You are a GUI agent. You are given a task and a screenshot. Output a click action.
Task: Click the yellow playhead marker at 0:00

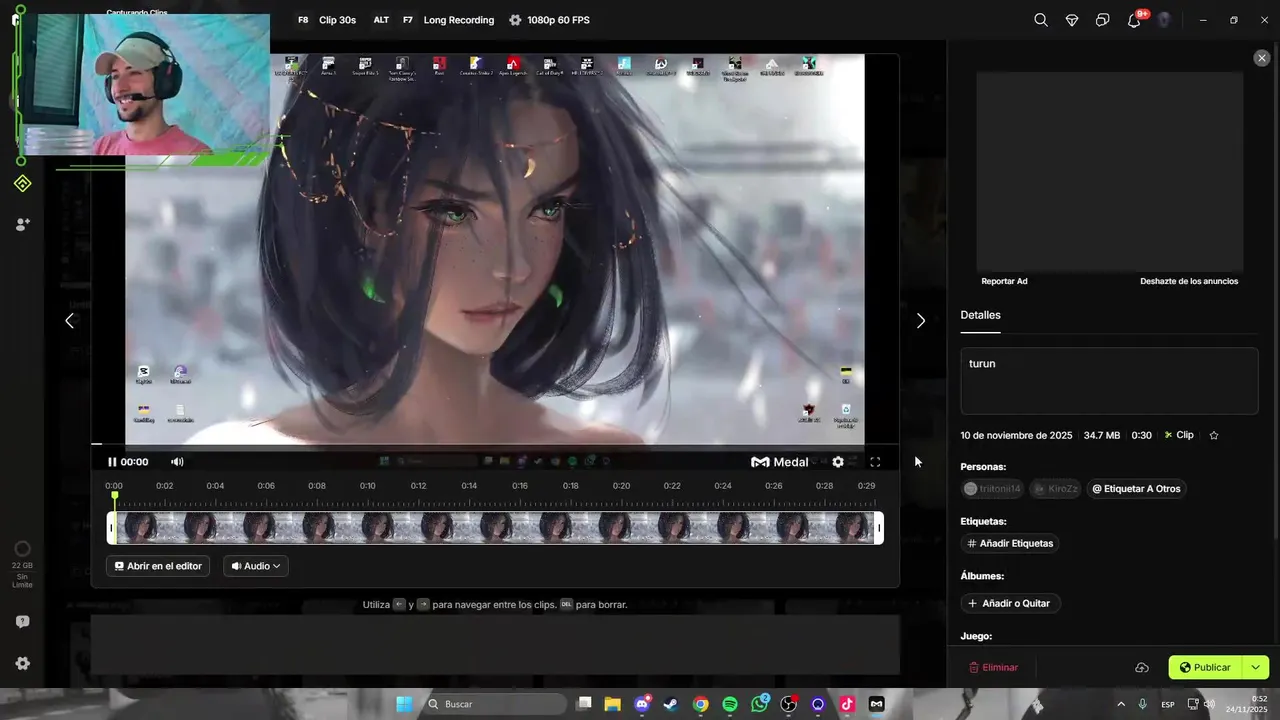(x=115, y=496)
